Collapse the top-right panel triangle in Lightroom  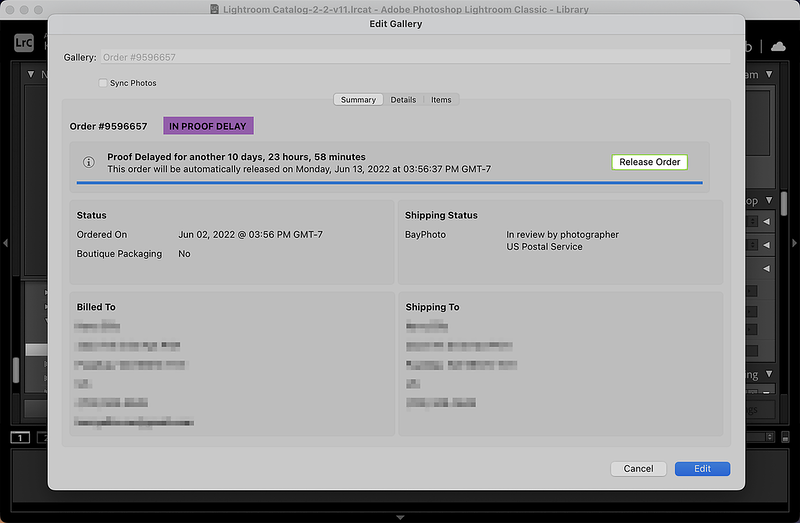tap(769, 74)
